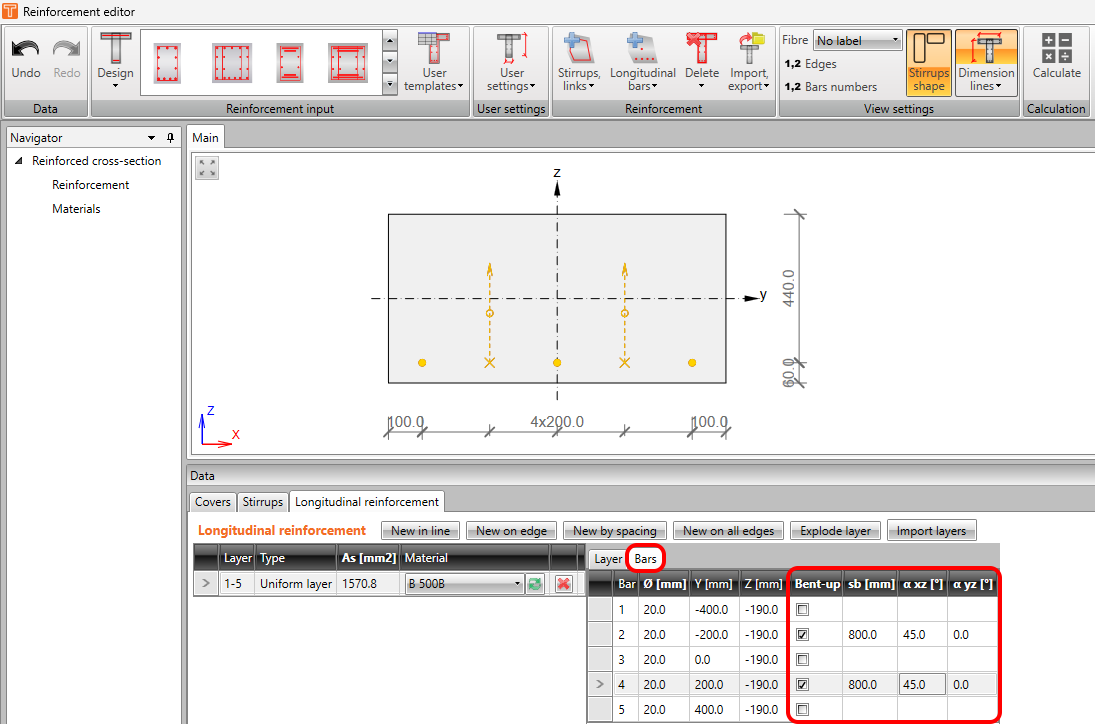Enable Bent-up checkbox for bar 1
1095x724 pixels.
(802, 610)
